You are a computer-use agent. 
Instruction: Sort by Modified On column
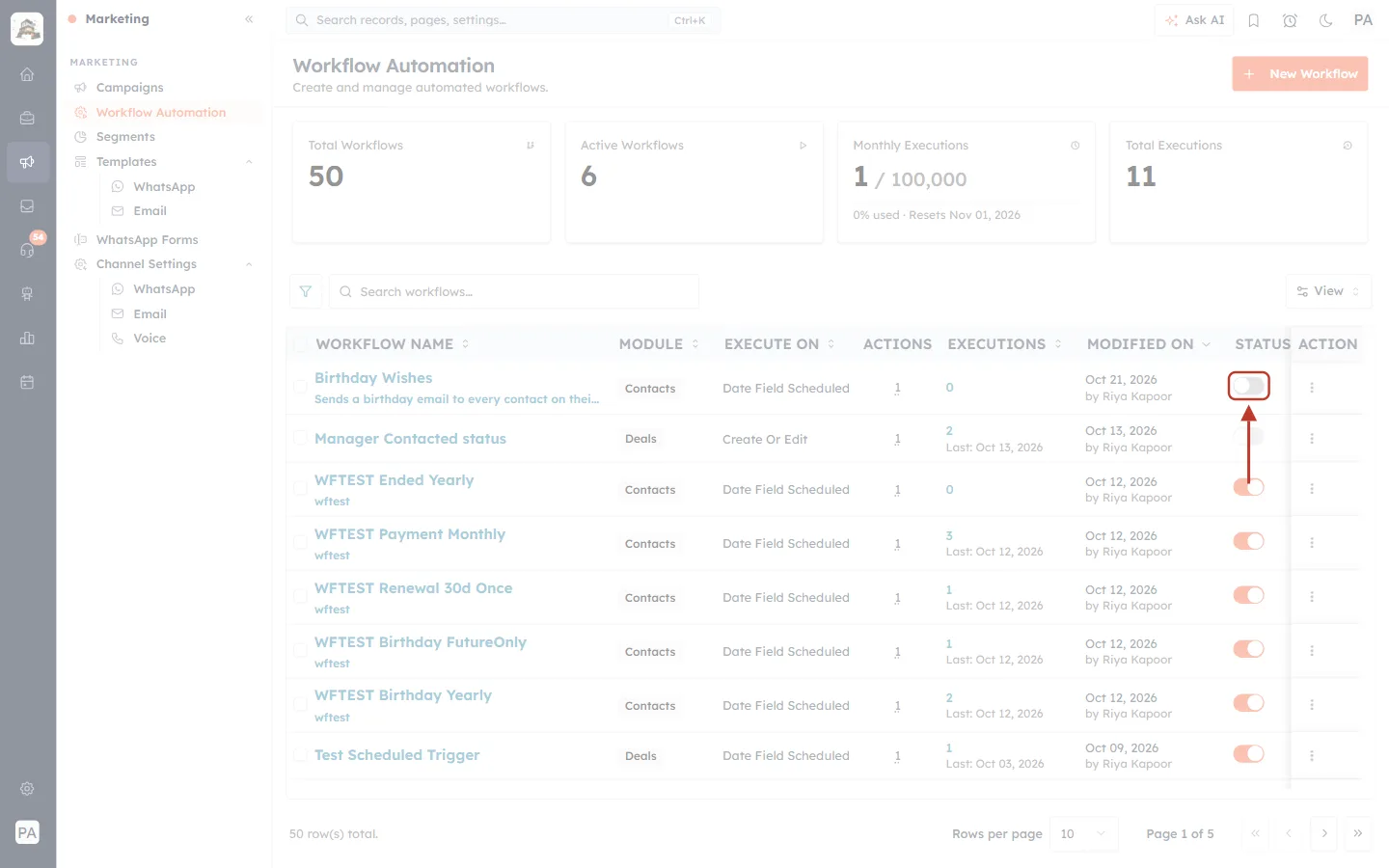(1148, 344)
